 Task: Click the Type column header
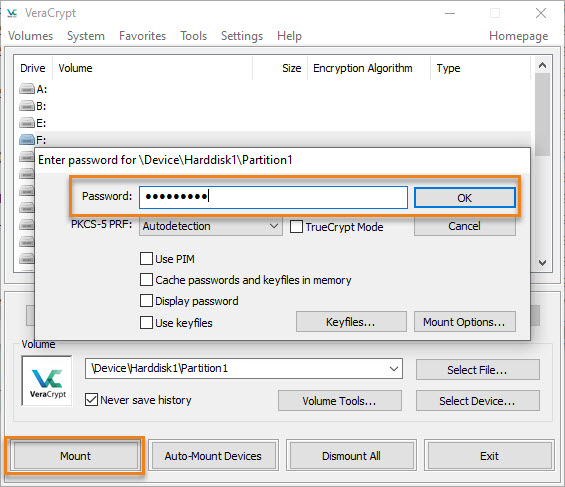(480, 68)
